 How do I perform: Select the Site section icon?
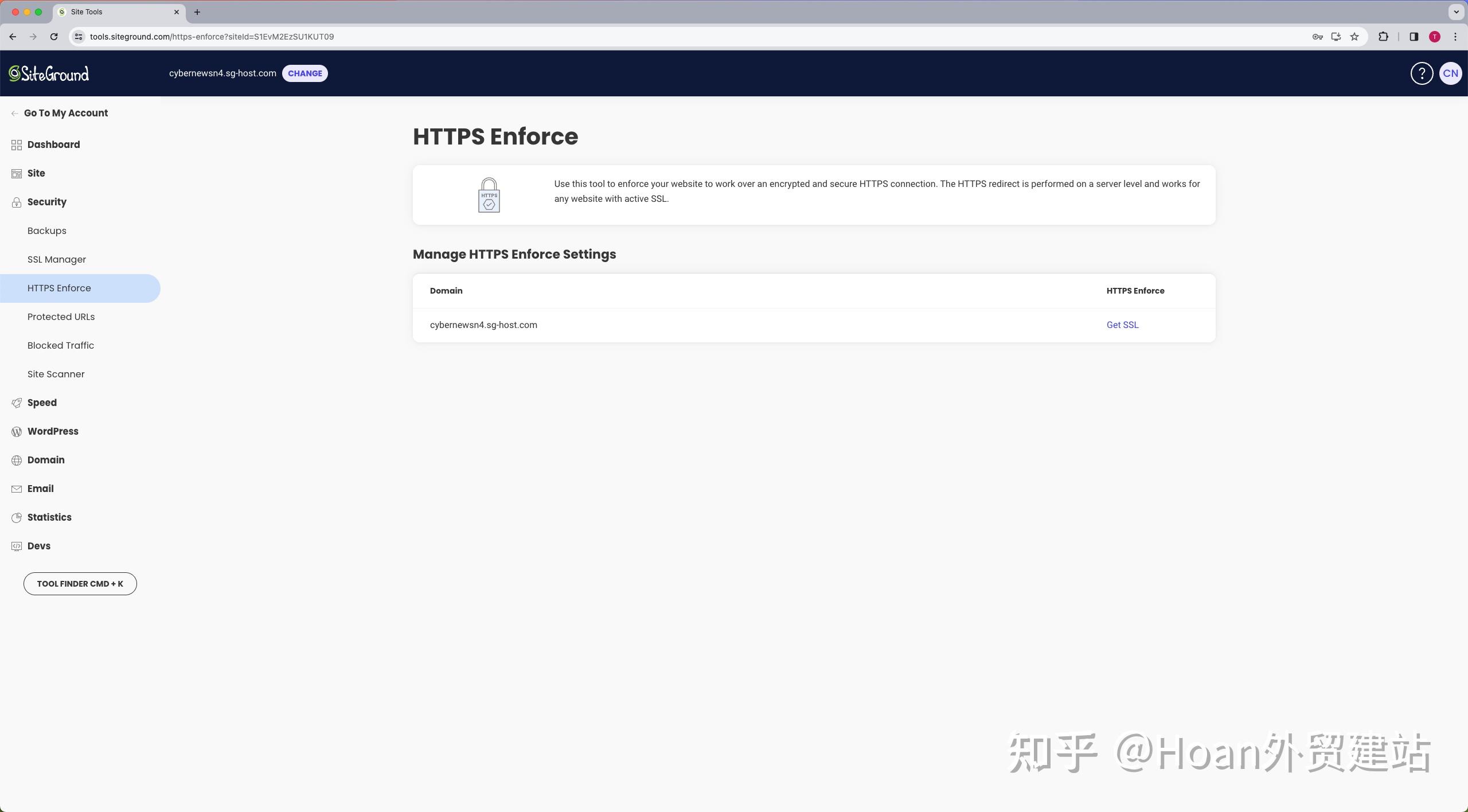16,173
